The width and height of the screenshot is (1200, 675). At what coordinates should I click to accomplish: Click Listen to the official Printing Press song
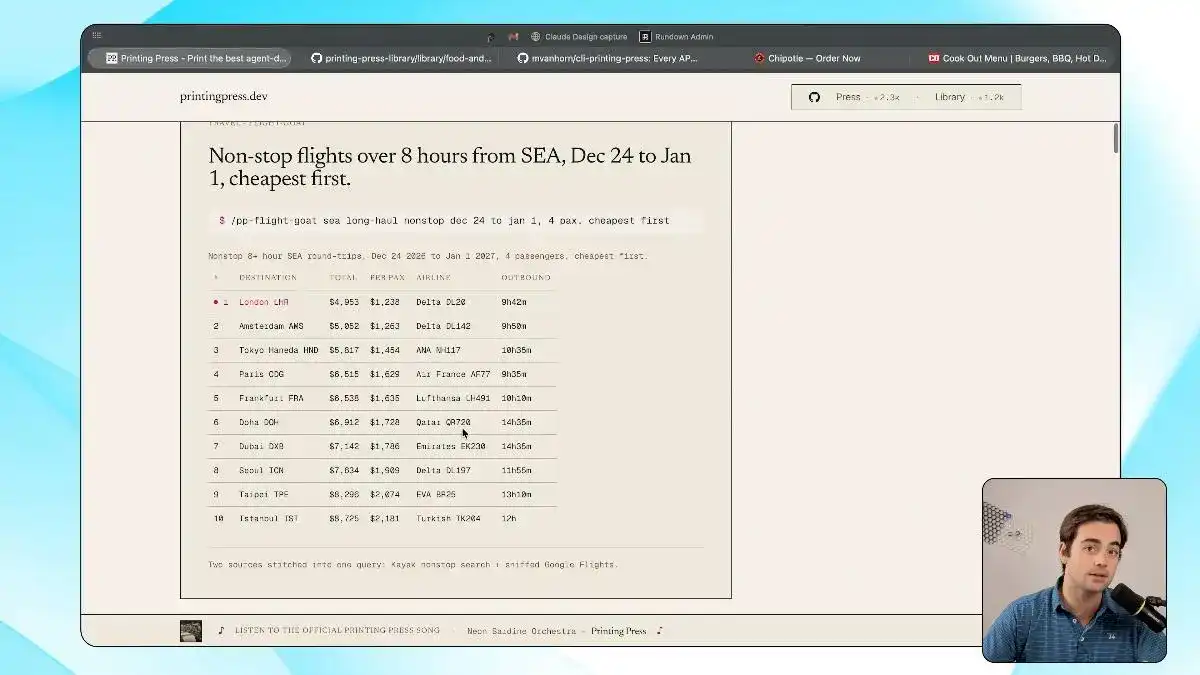pyautogui.click(x=337, y=631)
